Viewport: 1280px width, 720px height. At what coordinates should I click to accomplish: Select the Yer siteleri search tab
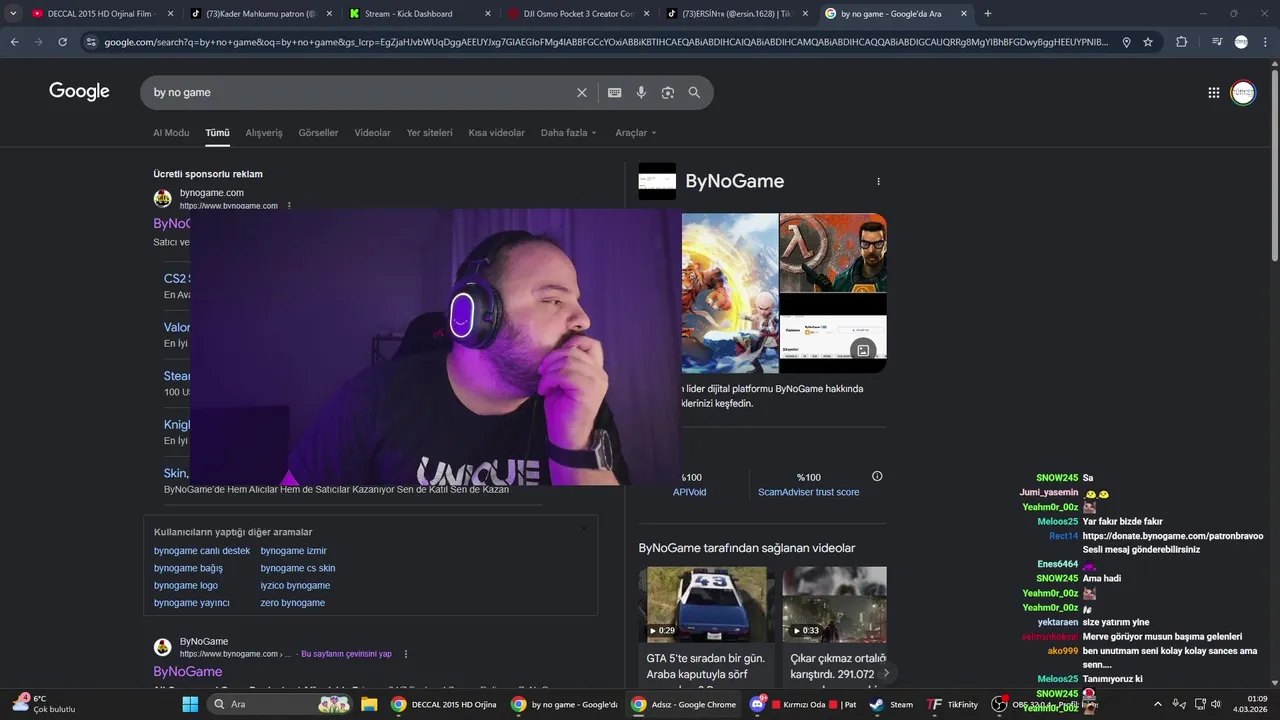point(429,133)
